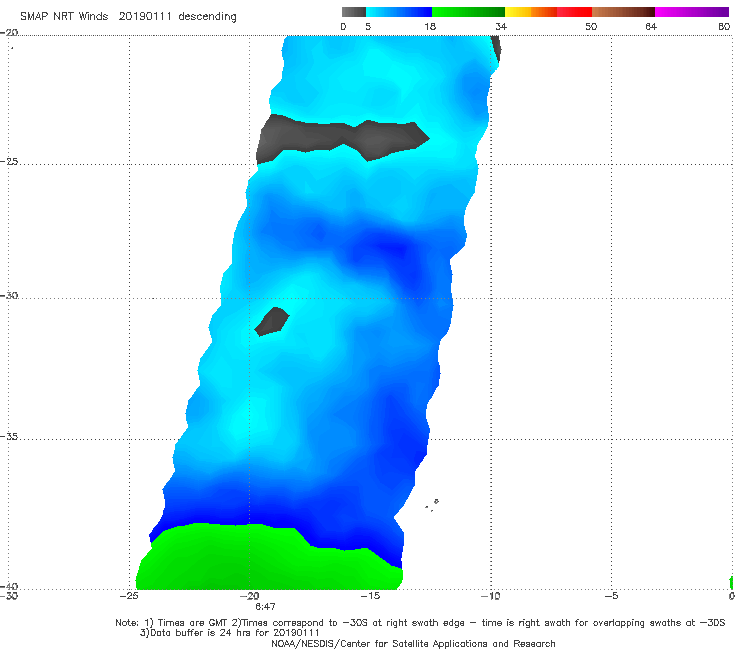The height and width of the screenshot is (650, 740).
Task: Click the note line starting 'Note: 1) Times are GMT'
Action: click(x=420, y=623)
